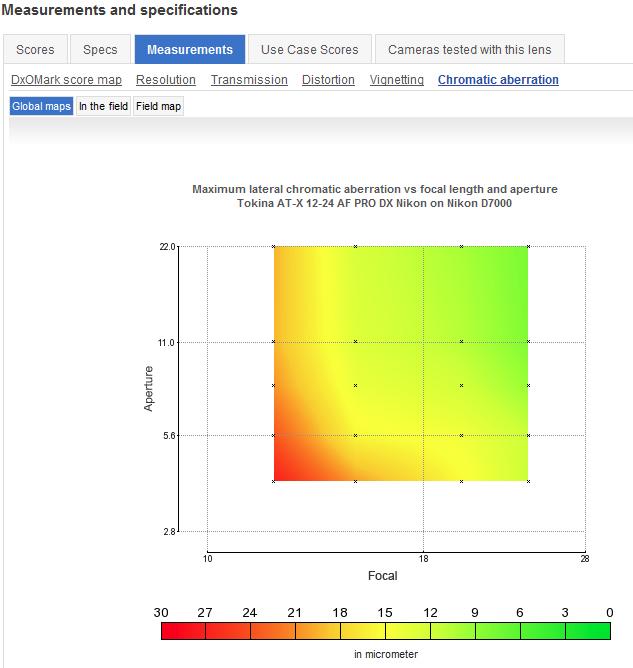The width and height of the screenshot is (633, 668).
Task: Click the 5.6 aperture axis value
Action: click(x=169, y=435)
